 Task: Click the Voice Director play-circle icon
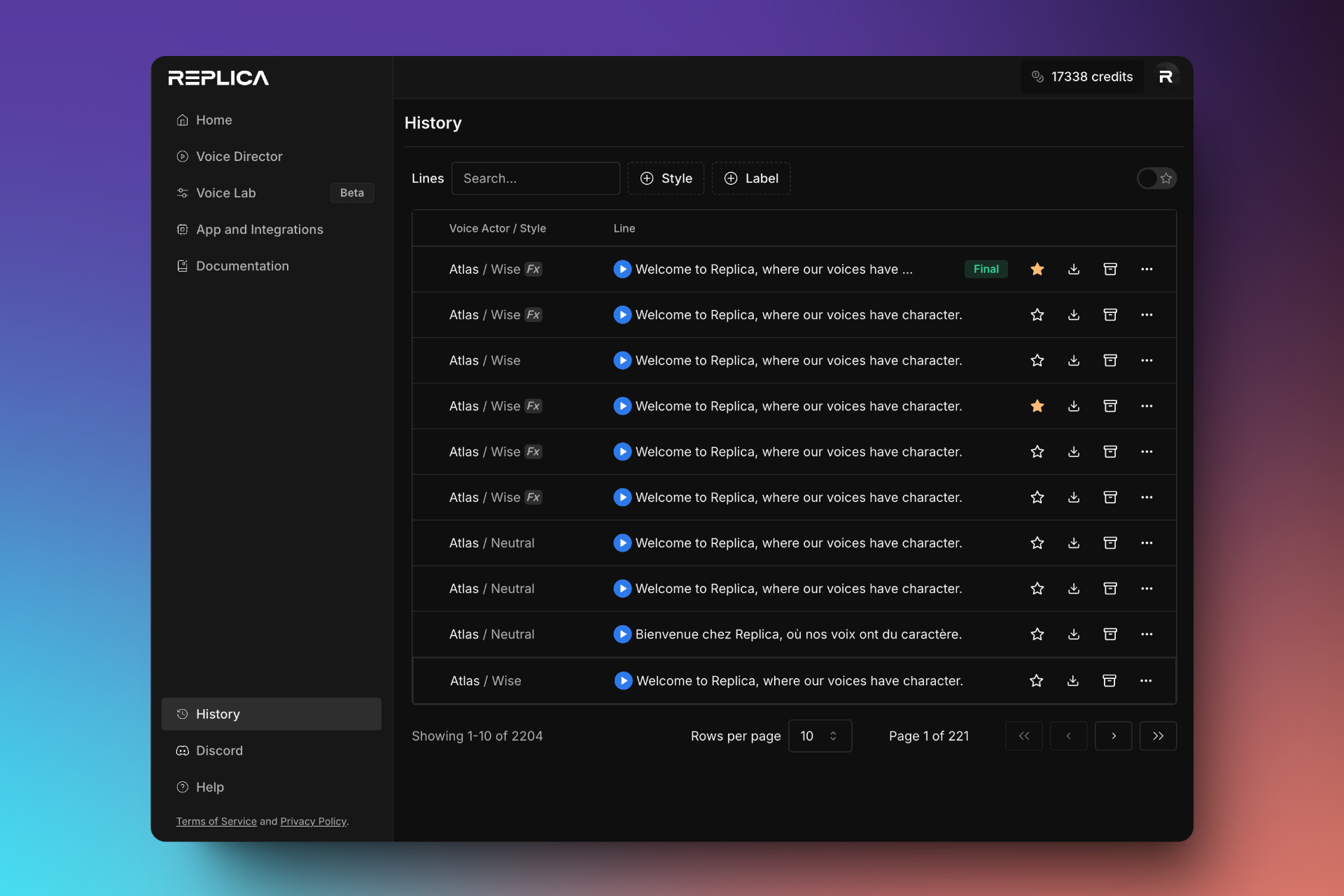pos(183,156)
